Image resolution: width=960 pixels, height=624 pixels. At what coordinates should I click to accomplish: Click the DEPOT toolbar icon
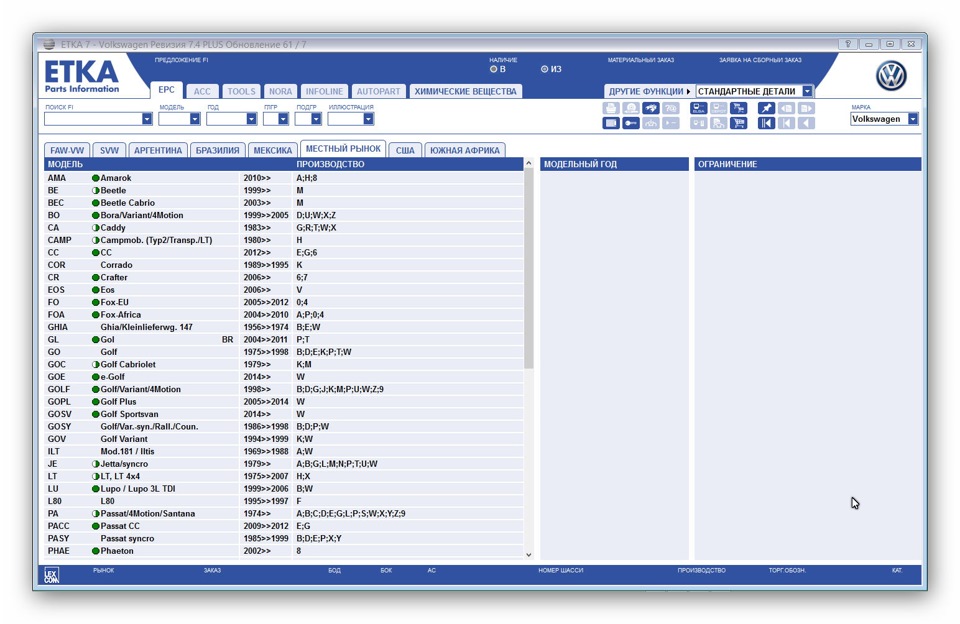[x=719, y=108]
